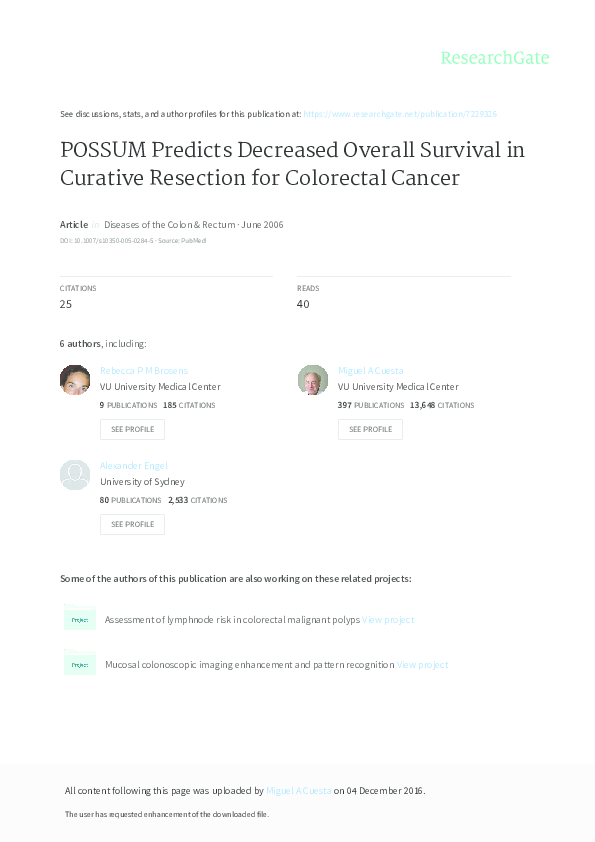Open uploader Miguel A Cuesta link in footer
Image resolution: width=595 pixels, height=842 pixels.
299,790
